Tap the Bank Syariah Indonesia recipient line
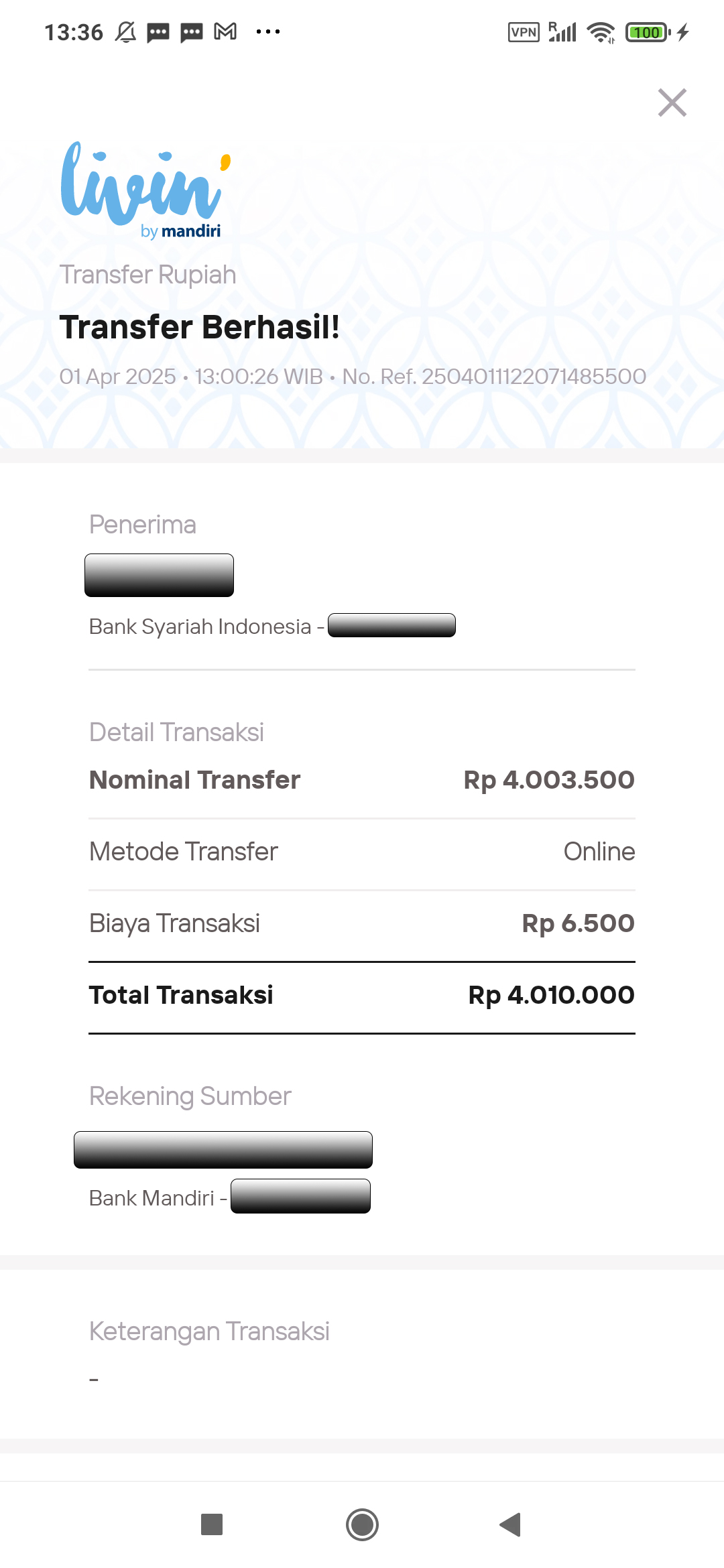 (272, 626)
